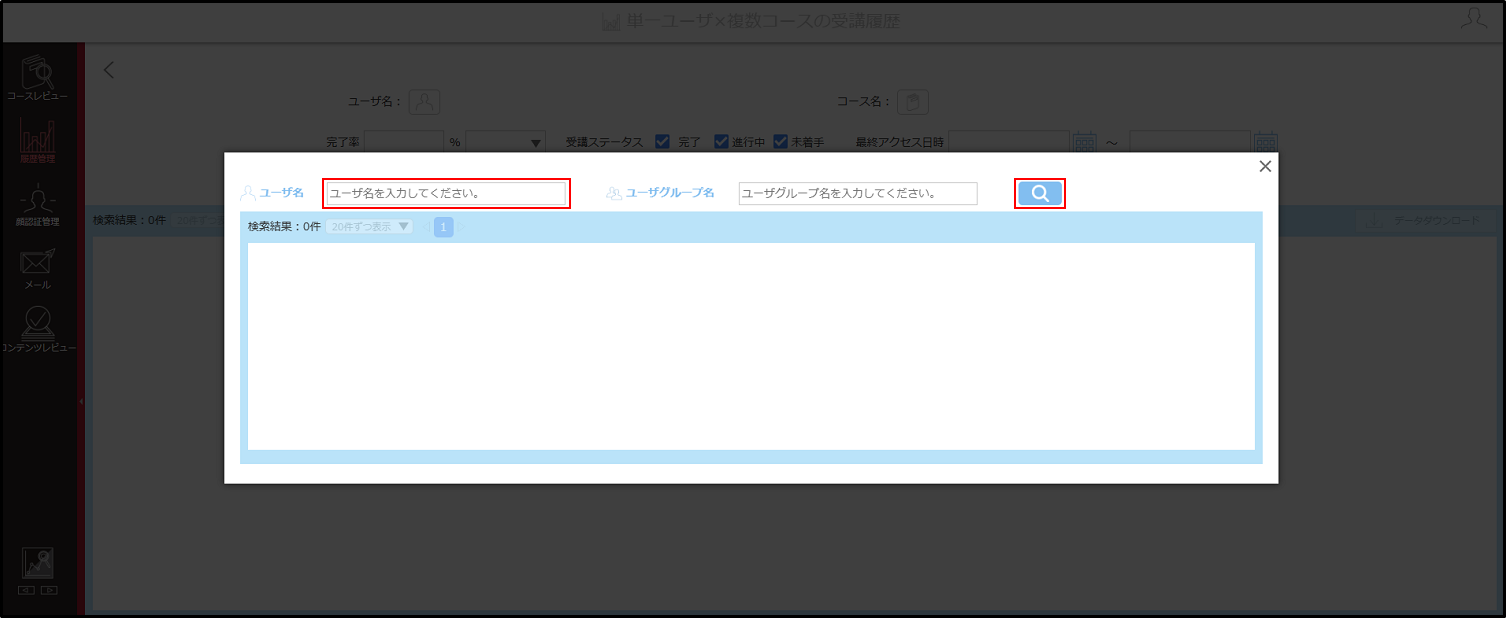1506x618 pixels.
Task: Focus the ユーザグループ名 input field
Action: pos(858,193)
